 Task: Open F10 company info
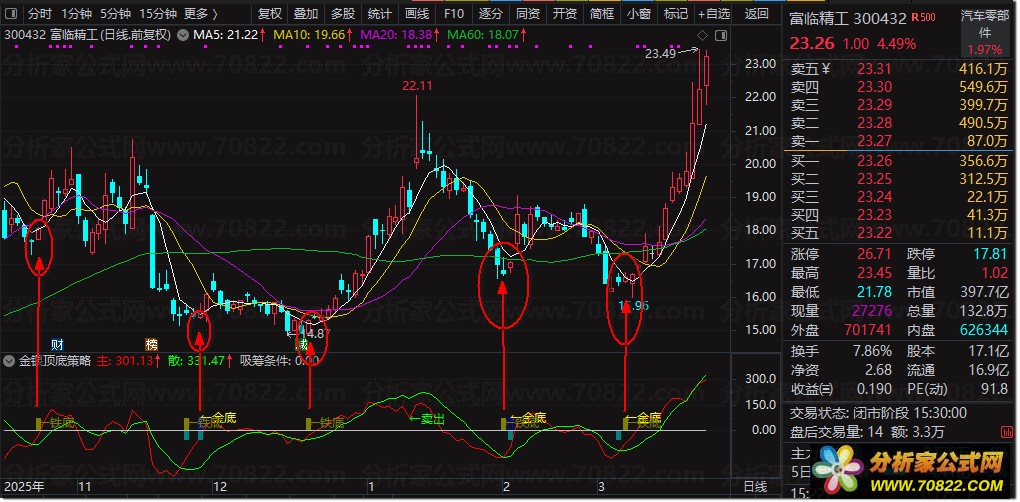click(x=453, y=14)
